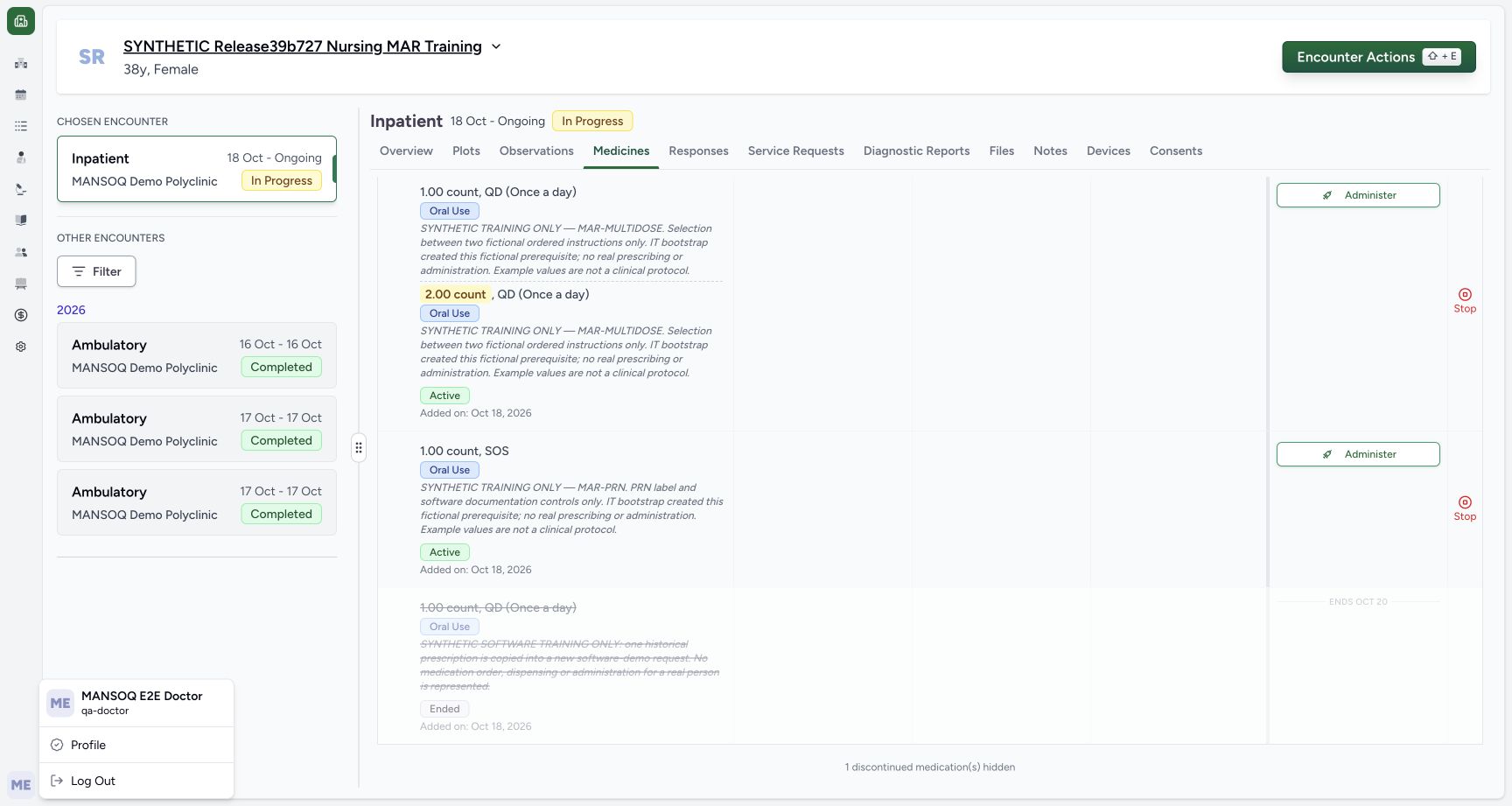Switch to the Observations tab
This screenshot has width=1512, height=806.
pos(536,151)
